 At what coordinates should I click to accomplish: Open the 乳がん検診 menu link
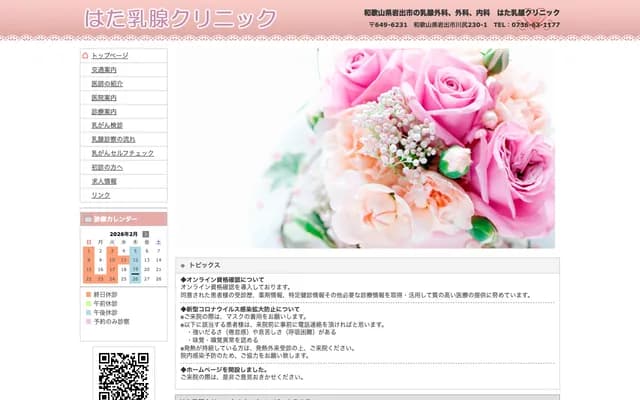click(107, 125)
